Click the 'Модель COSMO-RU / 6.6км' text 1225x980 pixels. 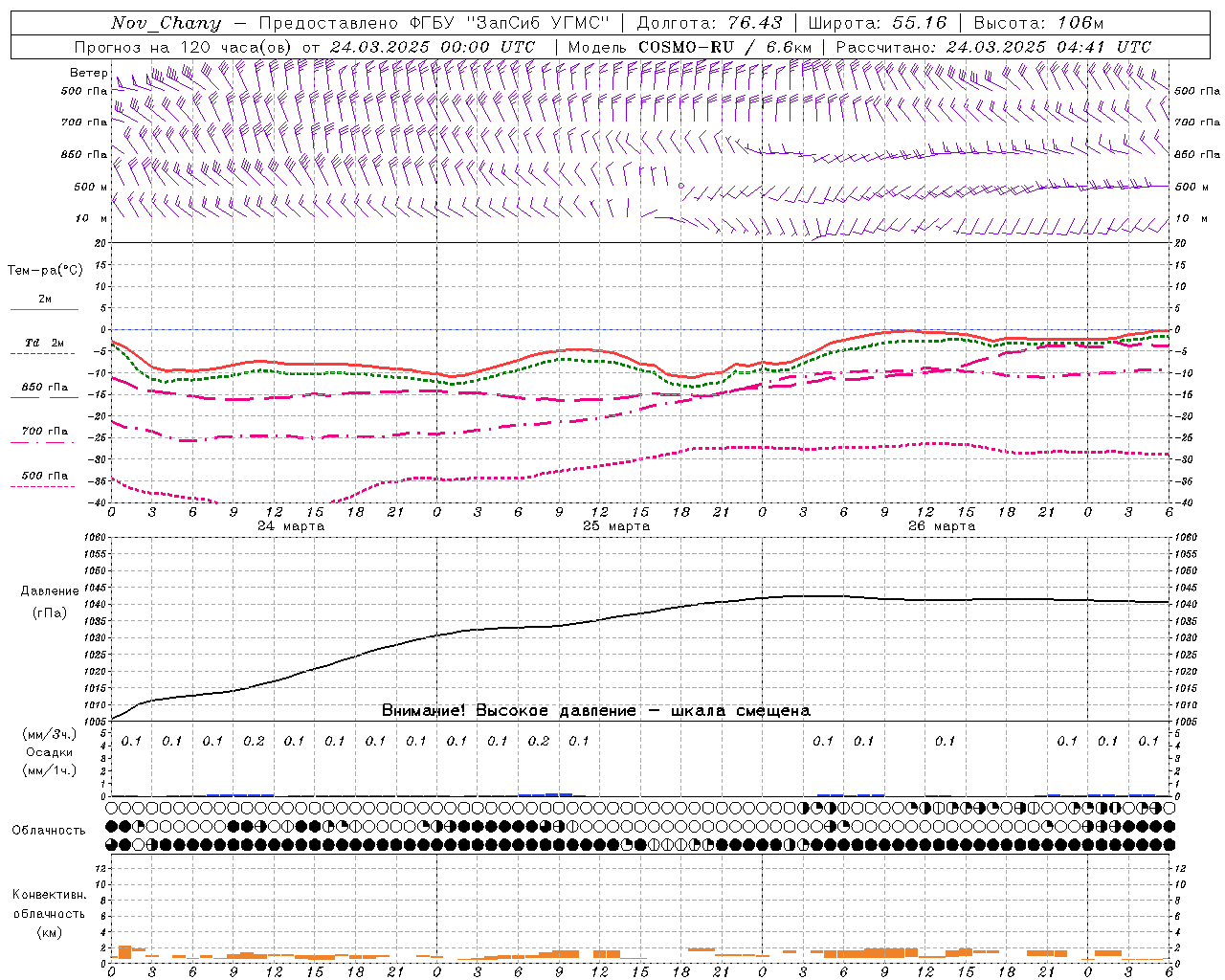tap(690, 47)
